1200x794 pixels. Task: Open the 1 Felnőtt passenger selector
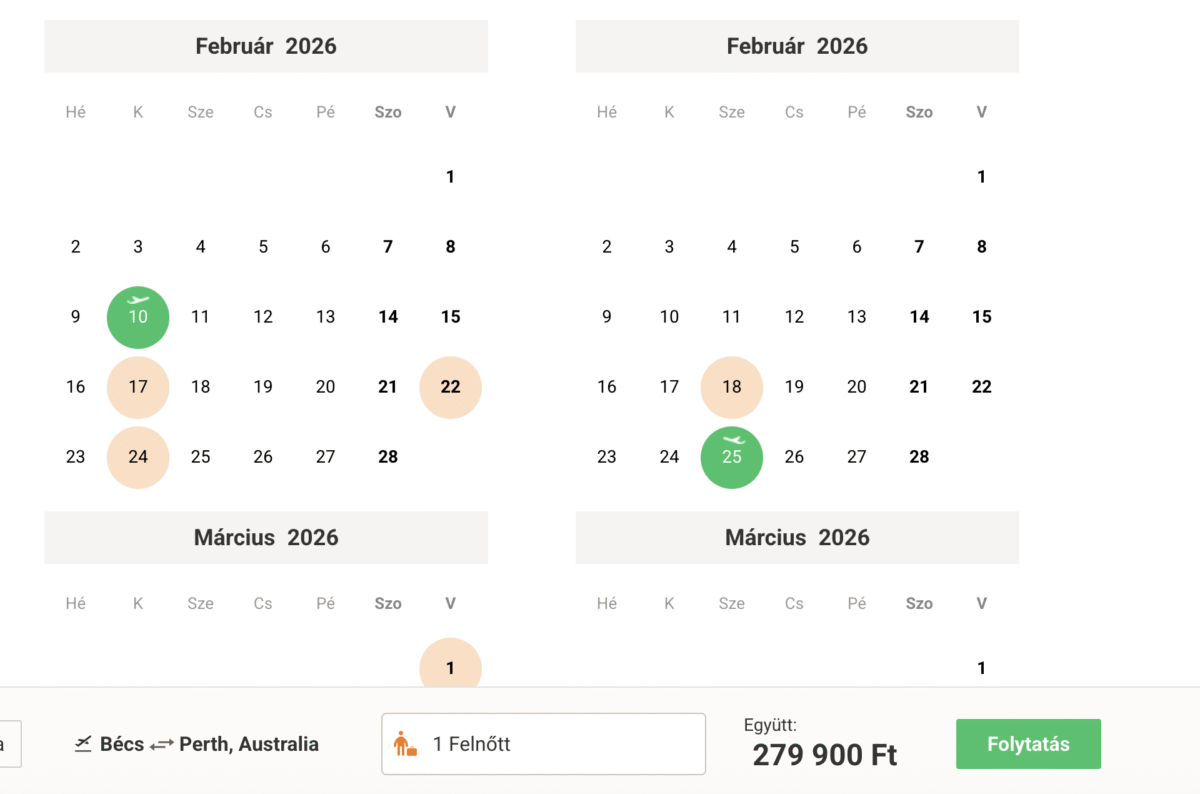coord(543,744)
